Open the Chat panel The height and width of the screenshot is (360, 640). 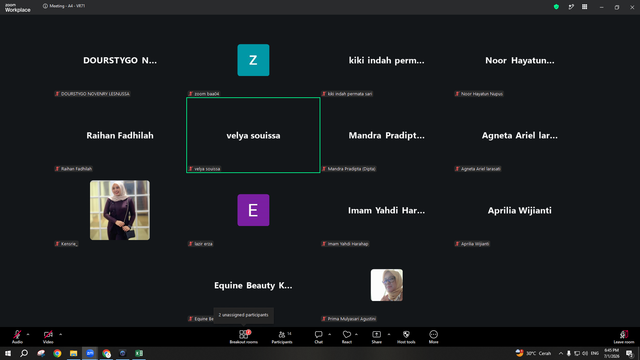coord(318,337)
